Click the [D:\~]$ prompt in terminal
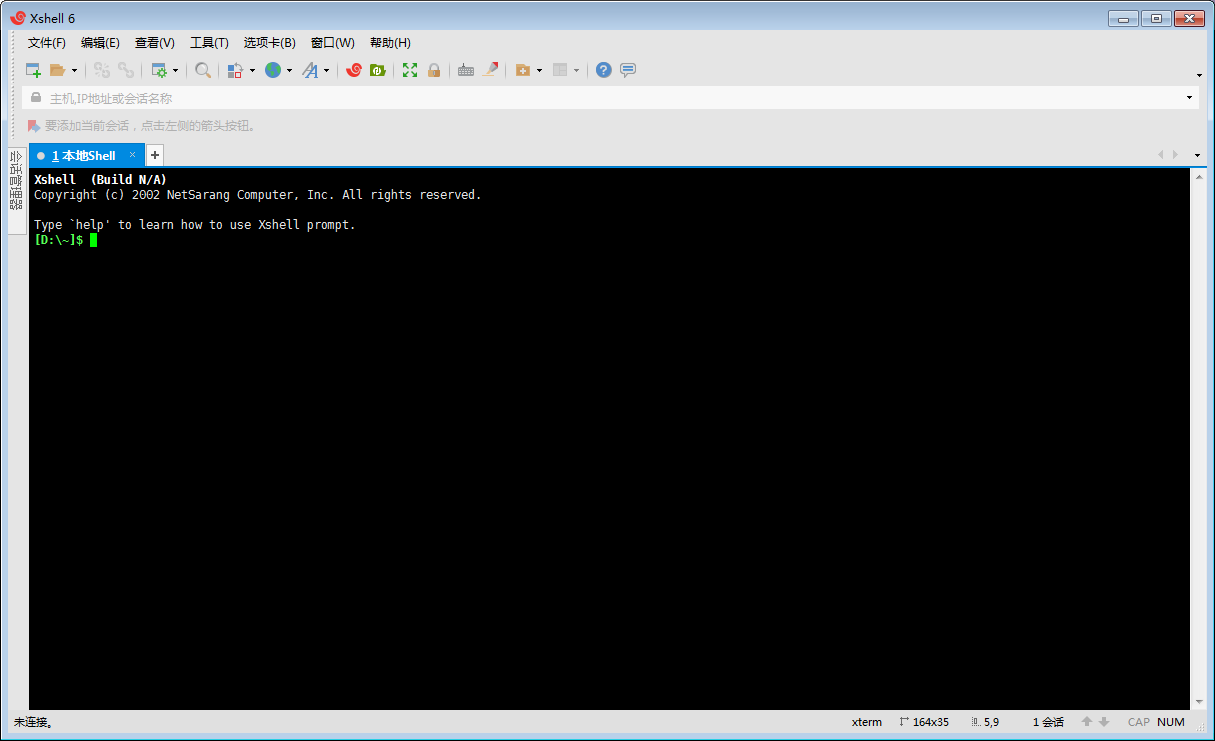The width and height of the screenshot is (1215, 741). [59, 240]
